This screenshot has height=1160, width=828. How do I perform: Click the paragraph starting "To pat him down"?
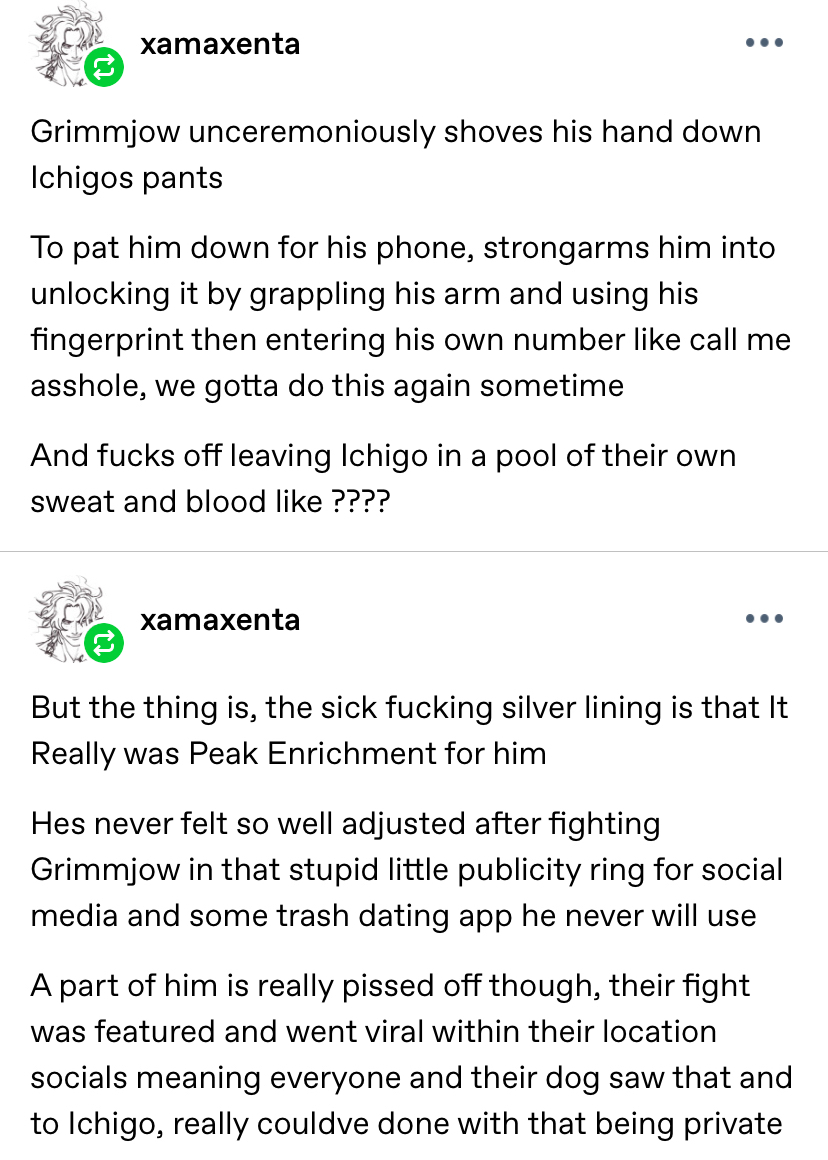(x=410, y=316)
